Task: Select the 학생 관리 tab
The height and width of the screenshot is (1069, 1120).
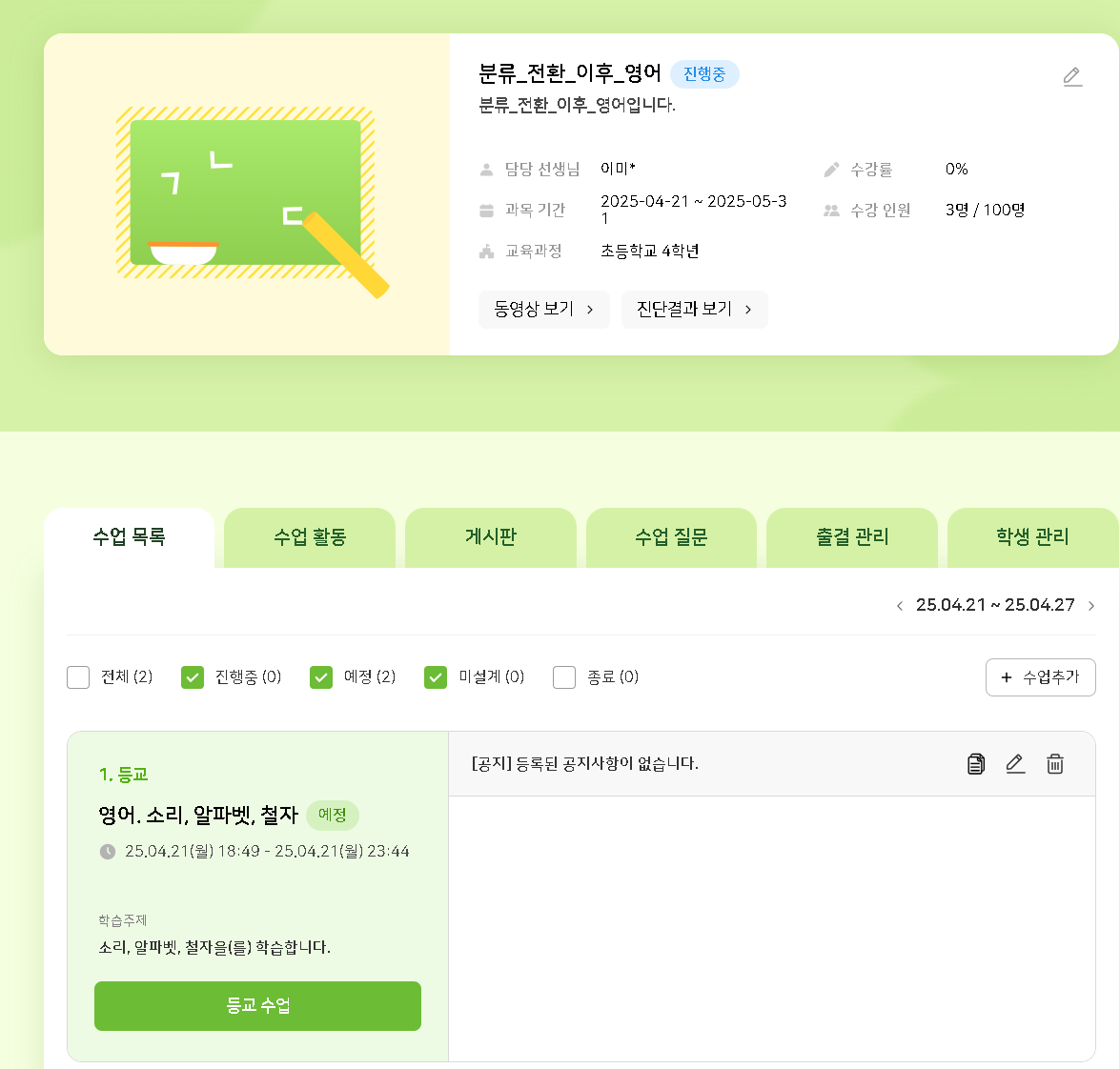Action: pos(1032,537)
